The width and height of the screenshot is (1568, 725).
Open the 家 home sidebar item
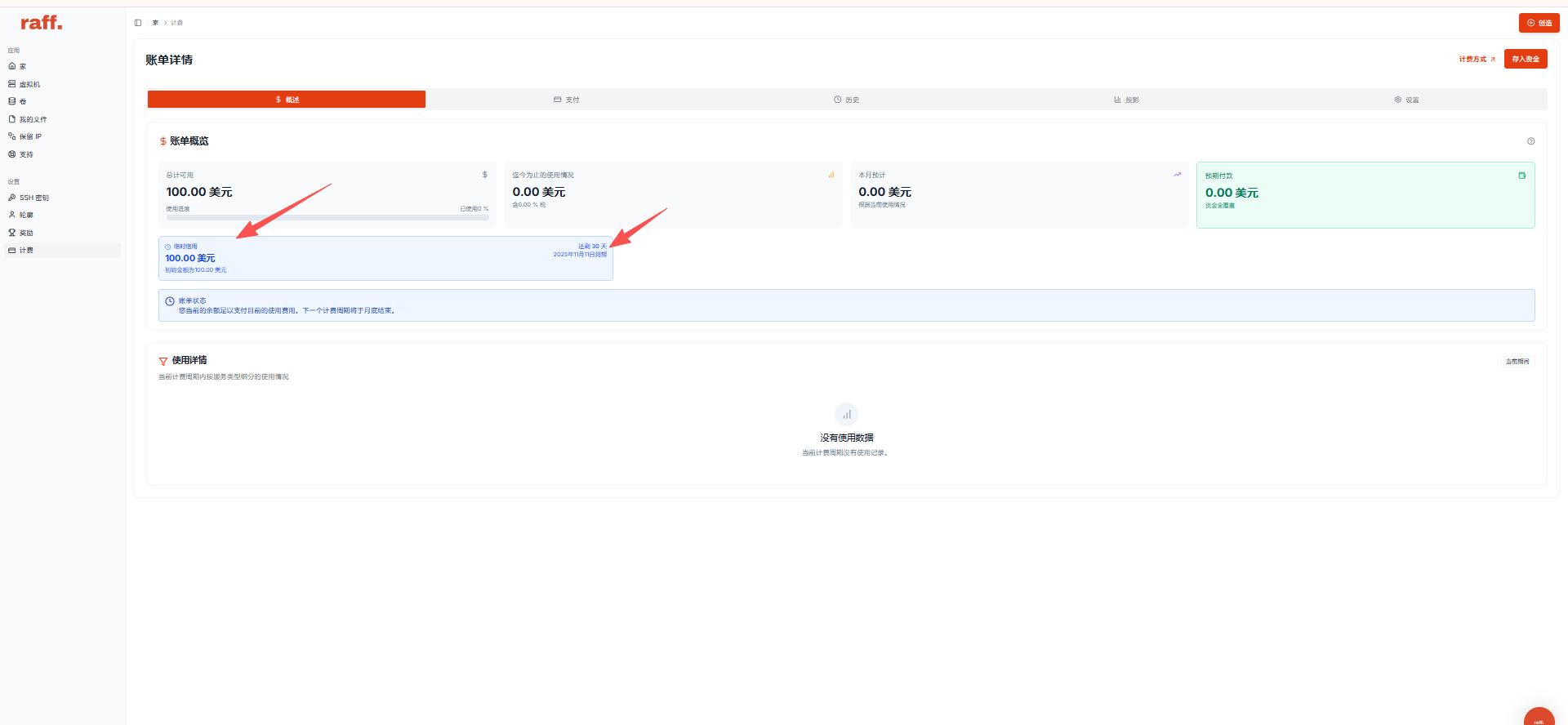(22, 67)
